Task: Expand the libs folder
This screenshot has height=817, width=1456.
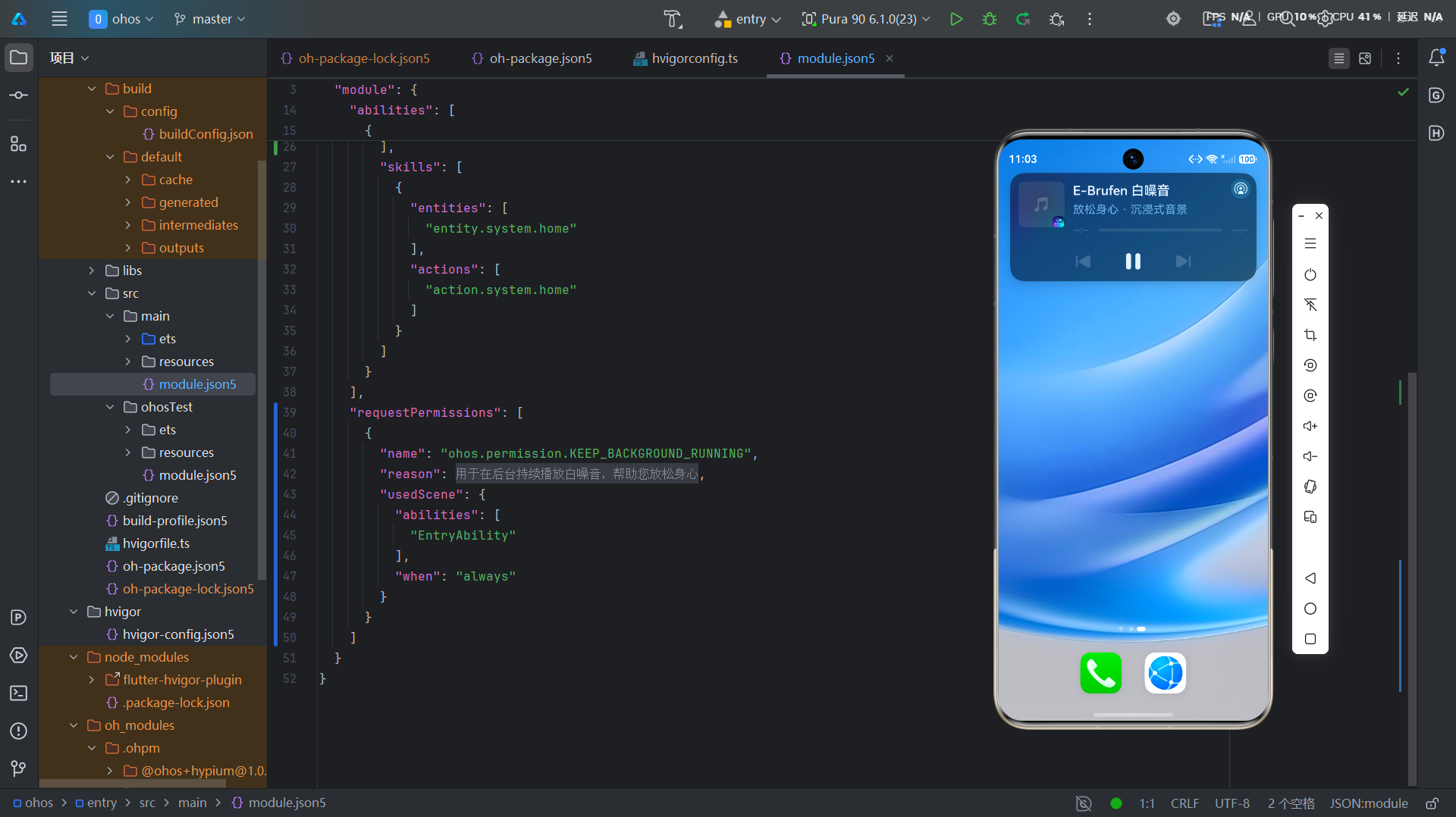Action: click(x=92, y=271)
